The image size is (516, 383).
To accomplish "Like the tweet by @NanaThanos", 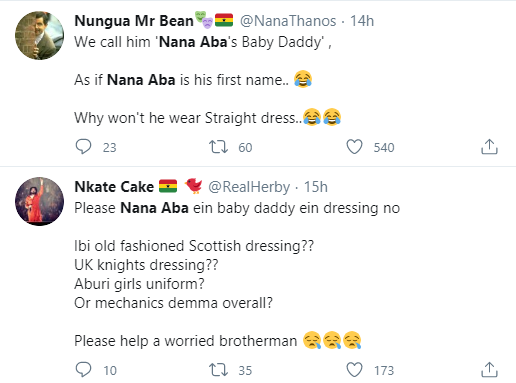I will tap(354, 147).
